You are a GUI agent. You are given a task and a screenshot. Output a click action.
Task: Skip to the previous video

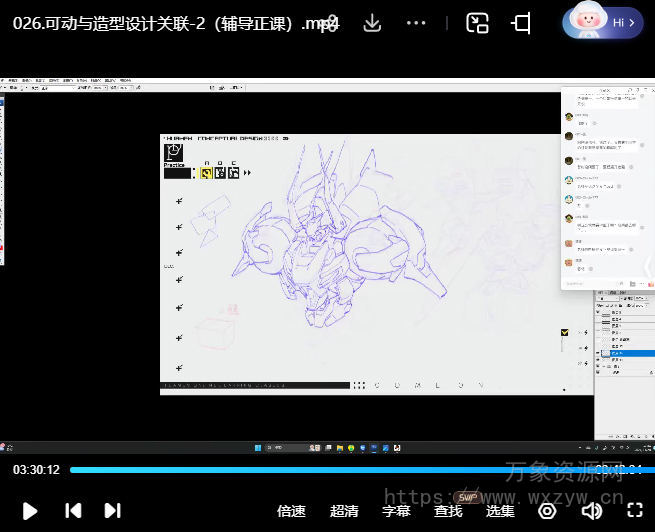(73, 510)
